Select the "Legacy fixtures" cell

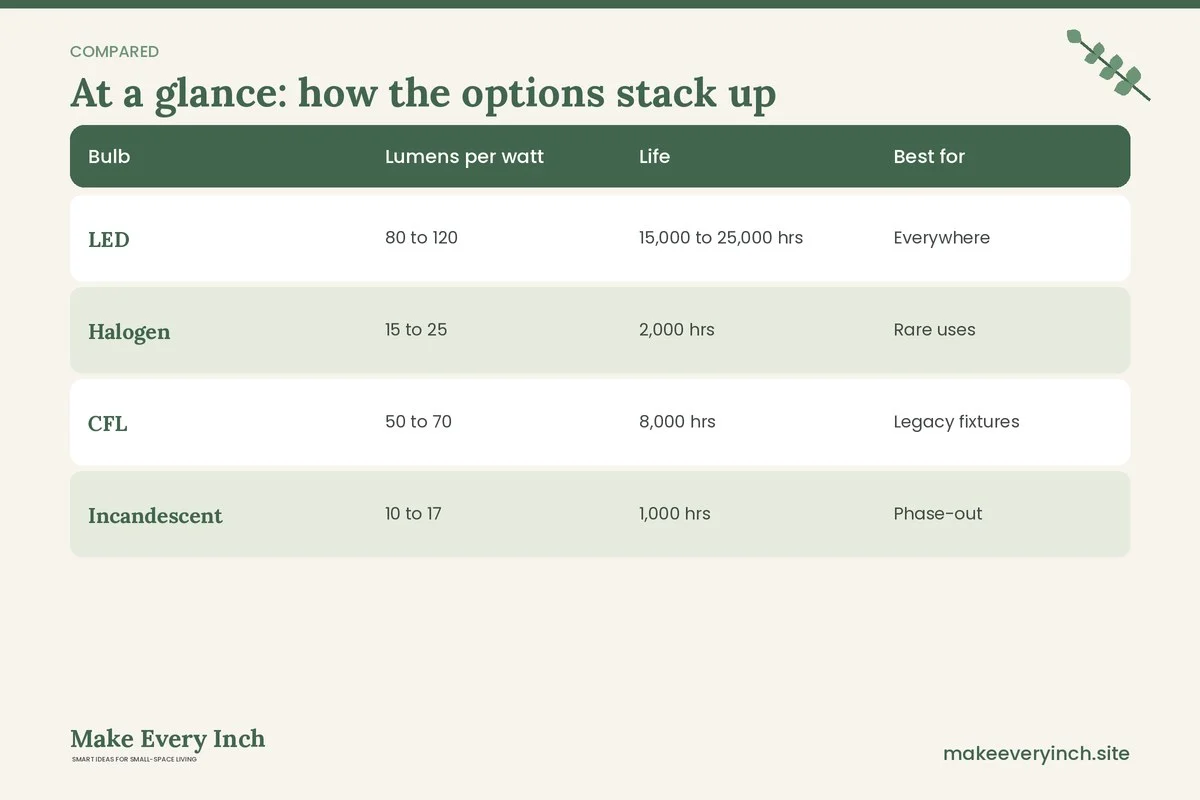tap(956, 422)
